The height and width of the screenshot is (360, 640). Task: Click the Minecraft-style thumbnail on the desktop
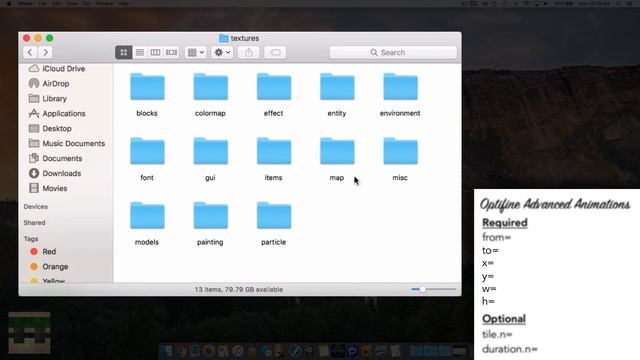click(x=29, y=333)
